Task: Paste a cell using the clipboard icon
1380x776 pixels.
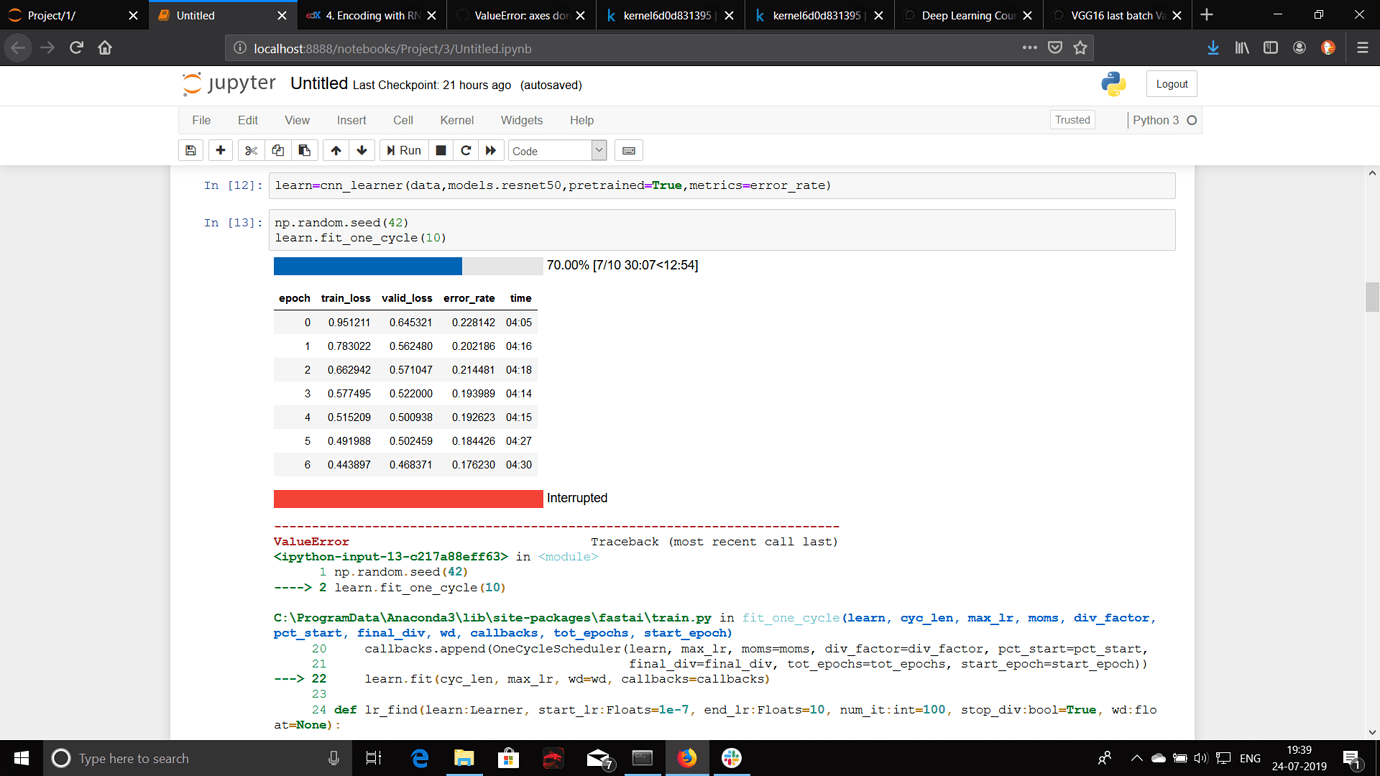Action: 304,150
